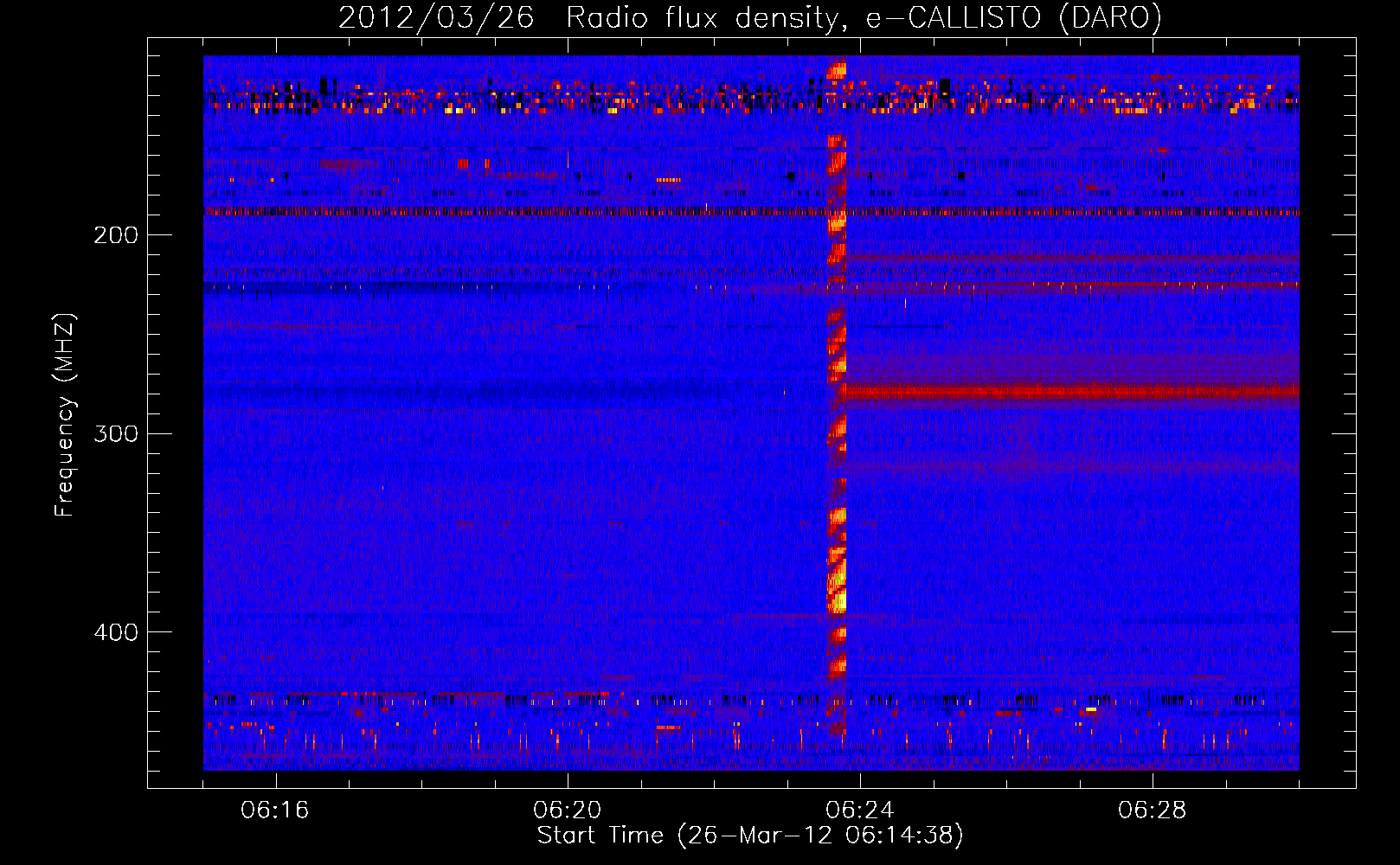Click the '06:24' time tick label

click(860, 811)
